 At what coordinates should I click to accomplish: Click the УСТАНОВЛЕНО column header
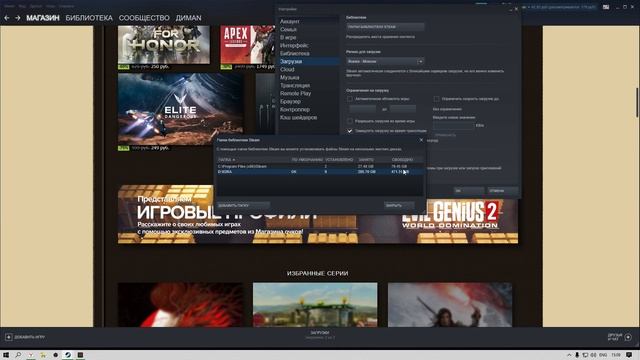click(x=339, y=160)
